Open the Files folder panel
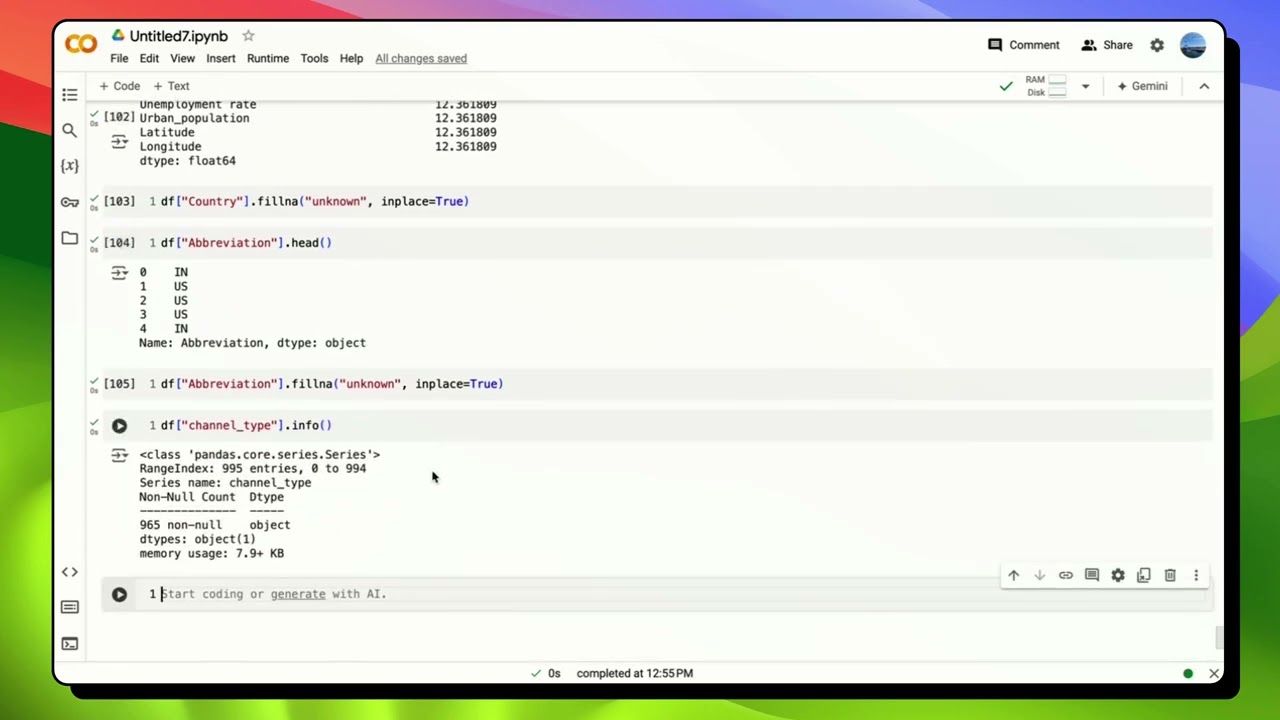 pyautogui.click(x=70, y=238)
